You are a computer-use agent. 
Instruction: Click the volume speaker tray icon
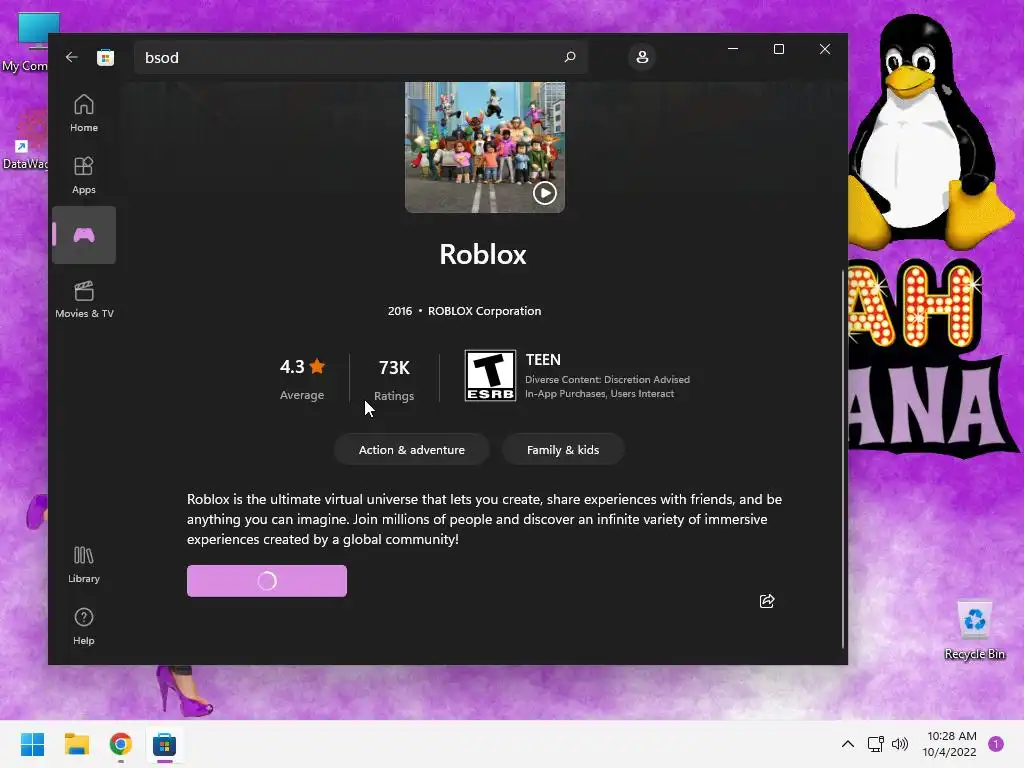point(900,744)
